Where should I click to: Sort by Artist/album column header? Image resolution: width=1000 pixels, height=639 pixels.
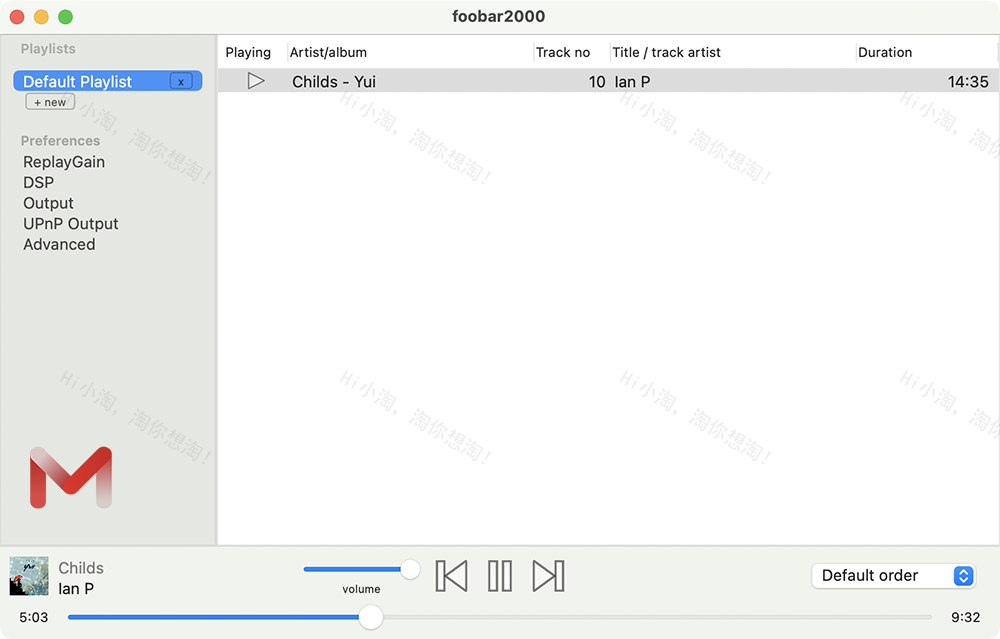point(328,52)
